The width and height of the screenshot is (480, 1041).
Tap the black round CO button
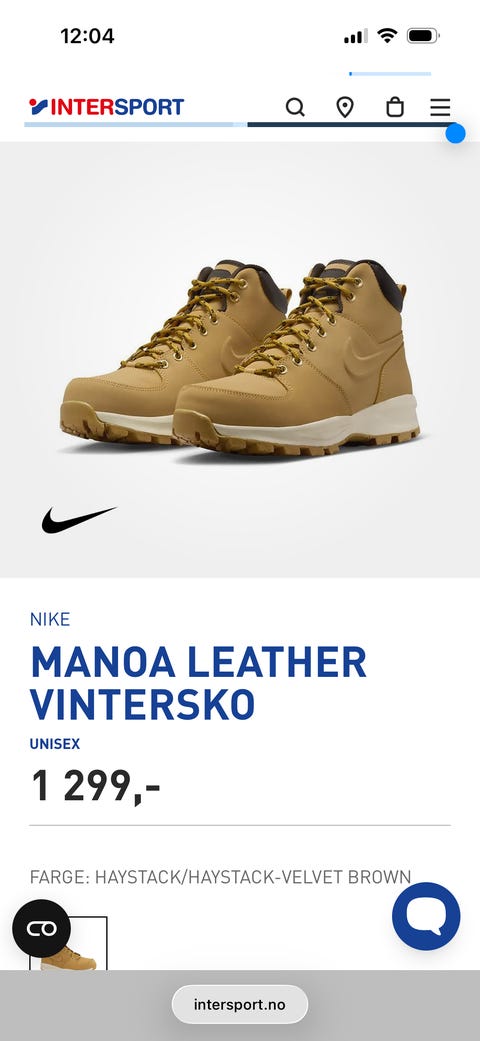(x=42, y=928)
